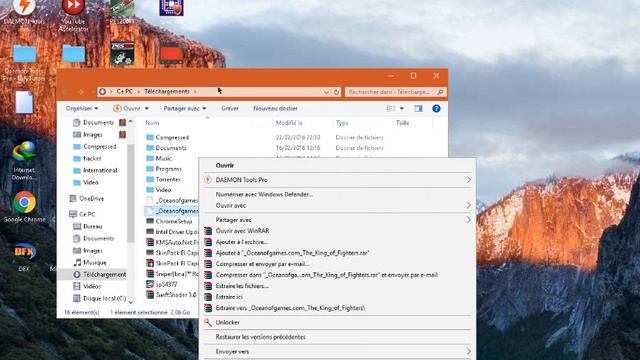Choose Extraire les fichiers... entry
The image size is (640, 360).
tap(242, 286)
